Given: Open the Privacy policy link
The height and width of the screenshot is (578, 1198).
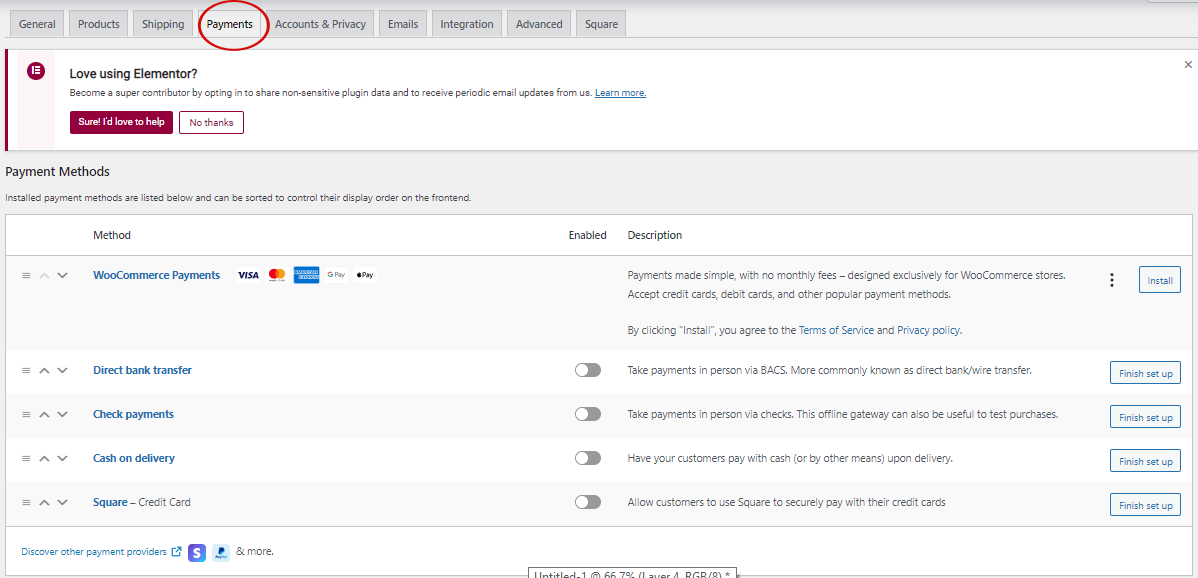Looking at the screenshot, I should pyautogui.click(x=928, y=331).
